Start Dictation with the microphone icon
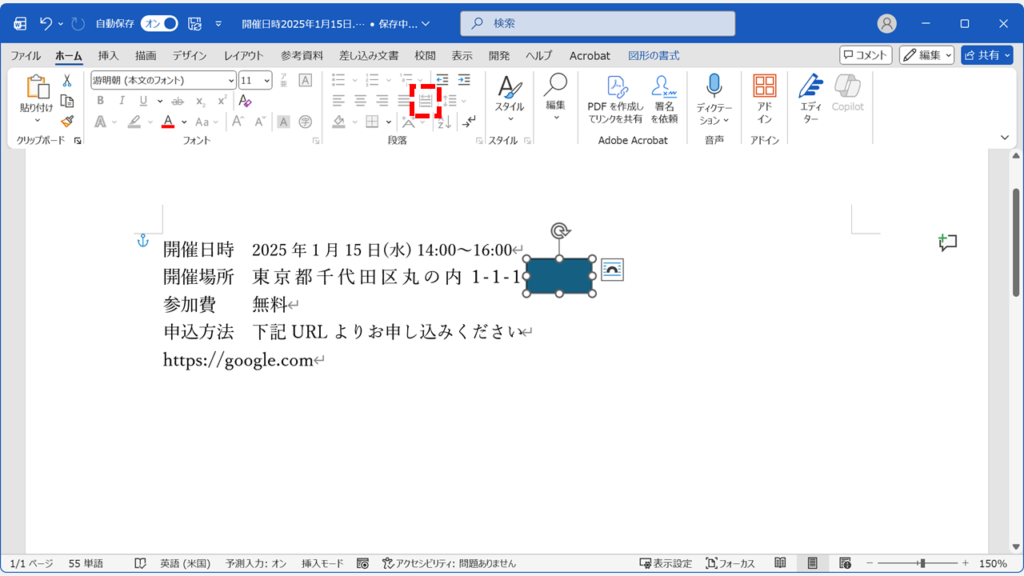This screenshot has width=1024, height=576. click(714, 95)
